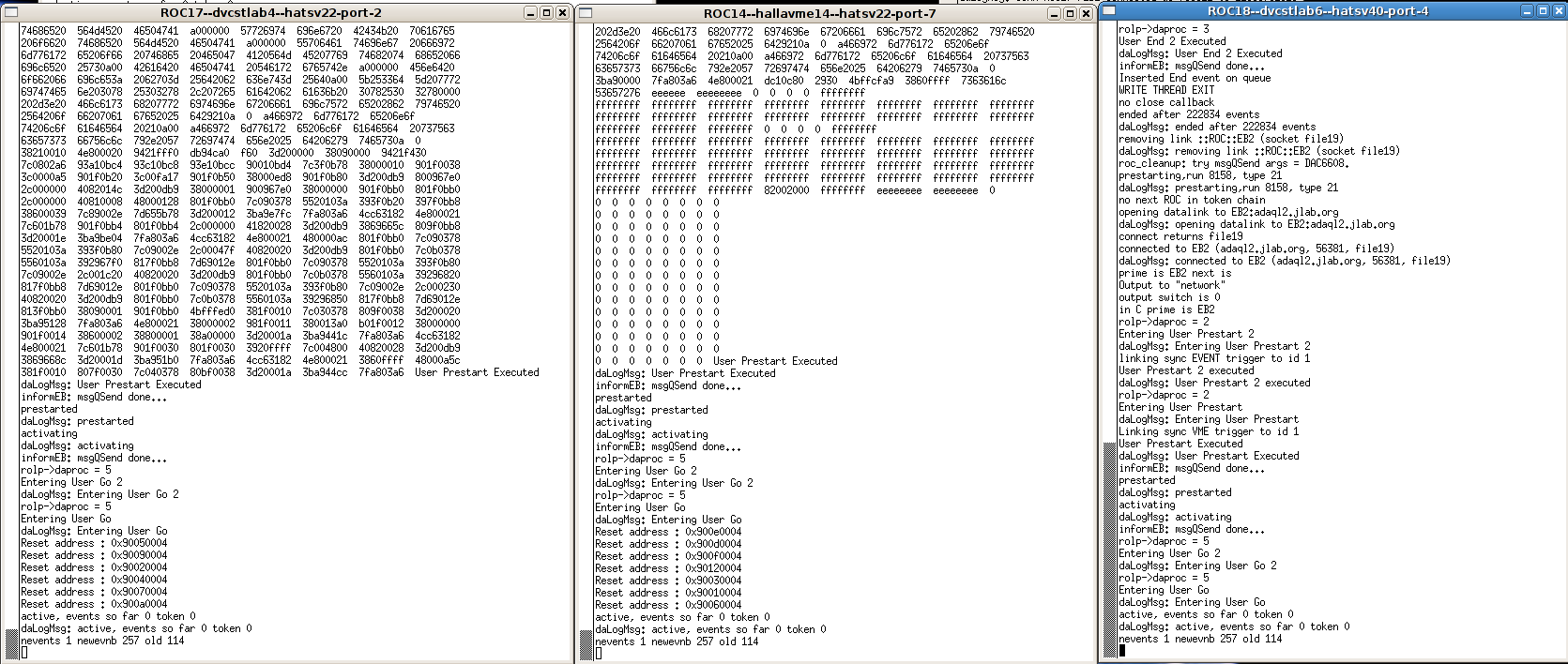The height and width of the screenshot is (664, 1568).
Task: Maximize the ROC17--dvcstlab4 terminal window
Action: coord(546,13)
